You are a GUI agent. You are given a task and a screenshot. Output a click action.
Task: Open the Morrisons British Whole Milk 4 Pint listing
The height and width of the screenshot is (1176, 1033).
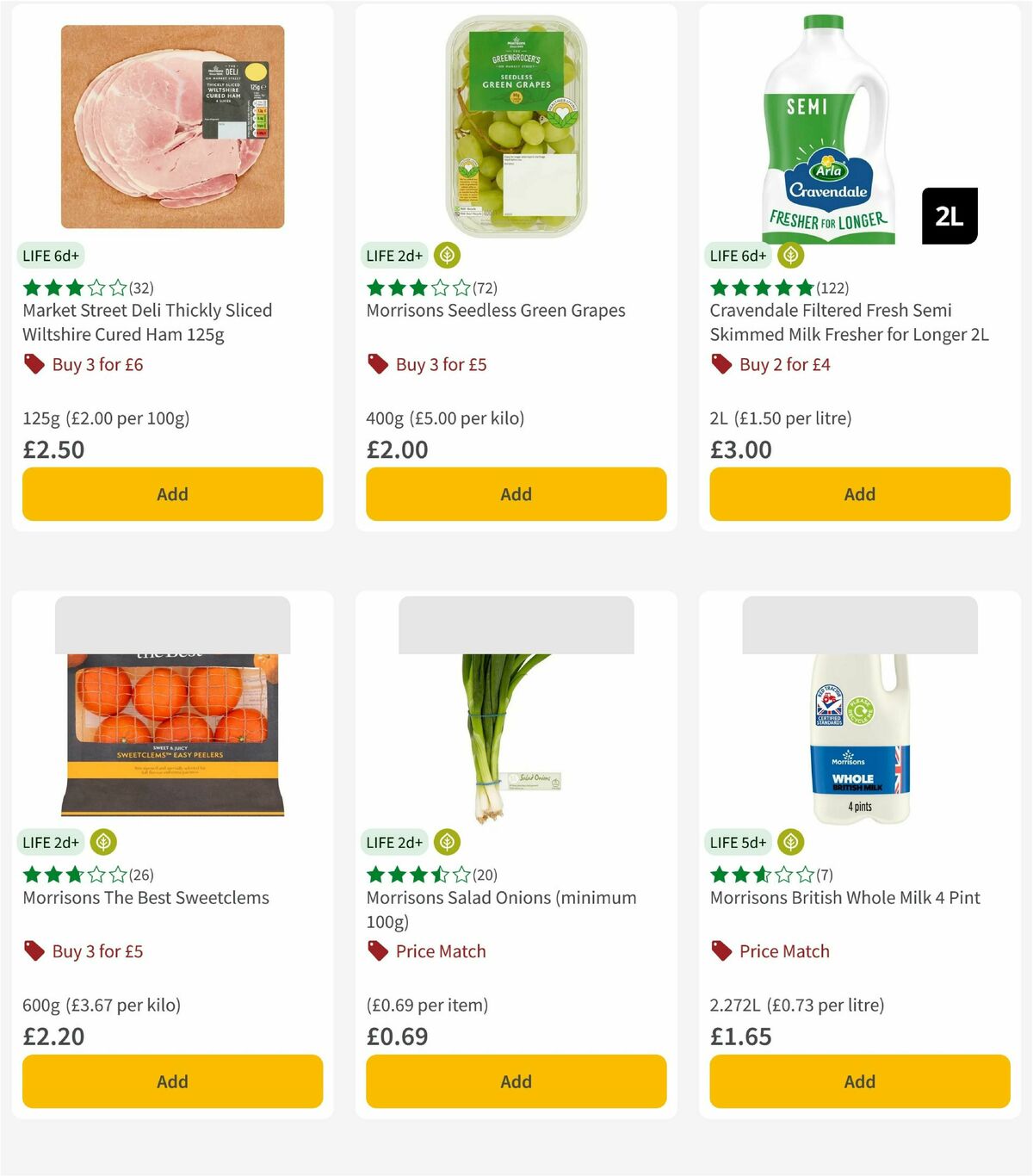pos(844,897)
